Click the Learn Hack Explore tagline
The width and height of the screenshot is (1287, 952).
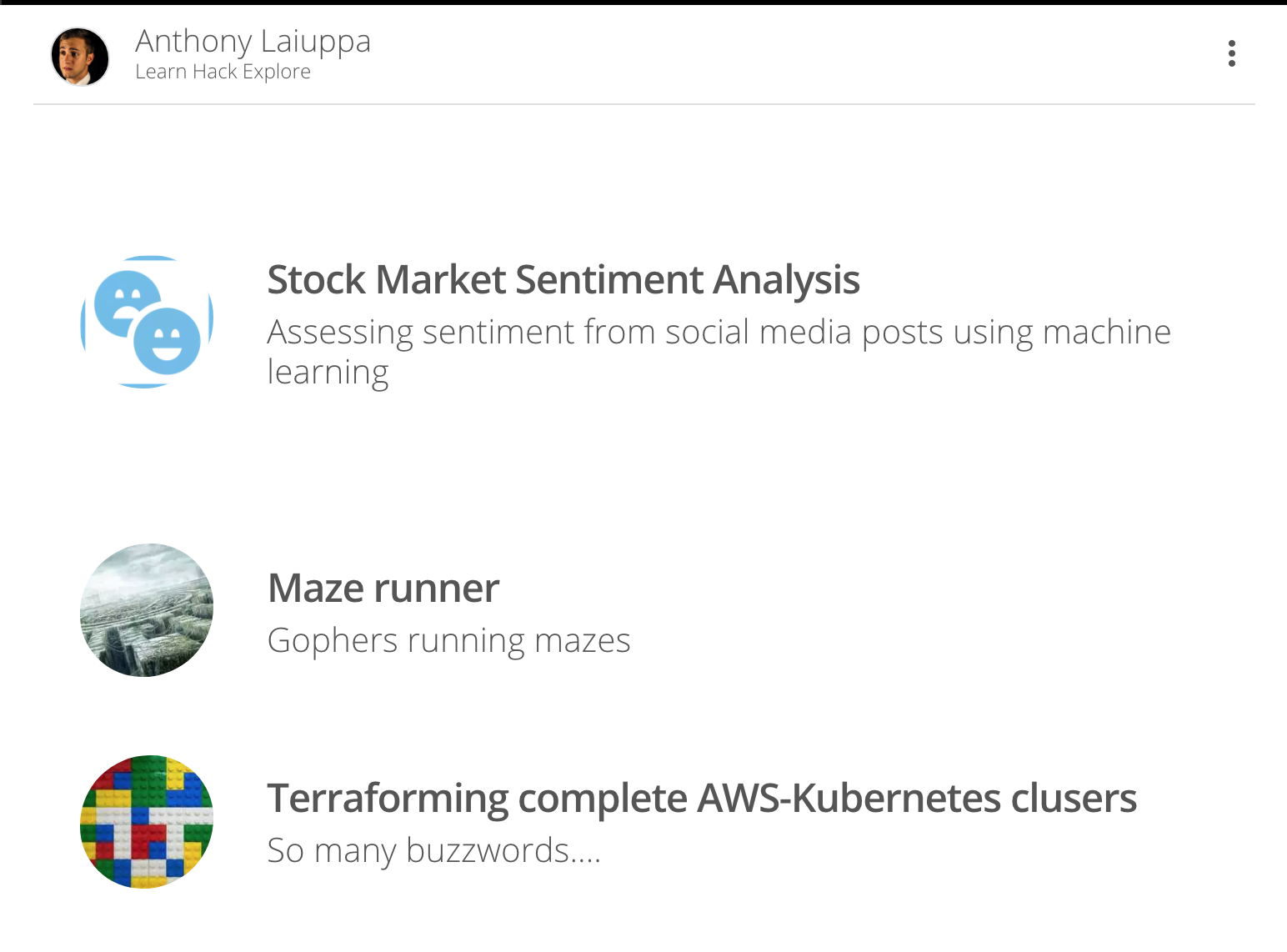[223, 72]
